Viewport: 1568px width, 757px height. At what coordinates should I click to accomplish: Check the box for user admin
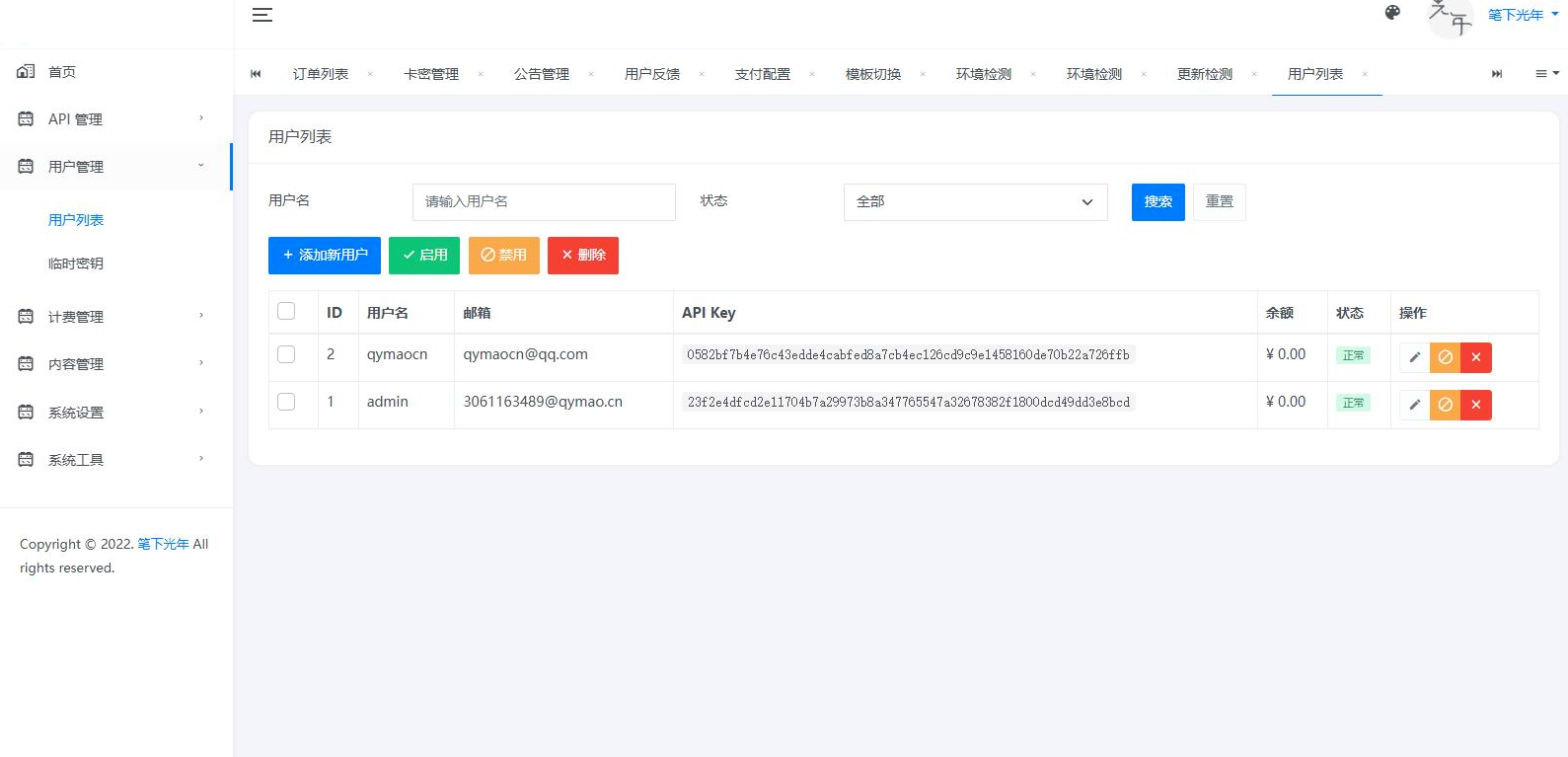coord(286,401)
